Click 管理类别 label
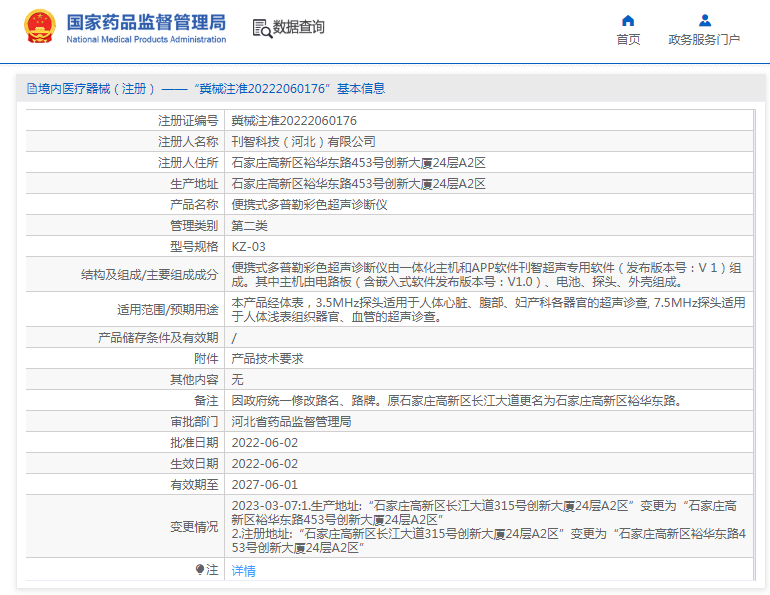This screenshot has width=770, height=595. [x=194, y=226]
